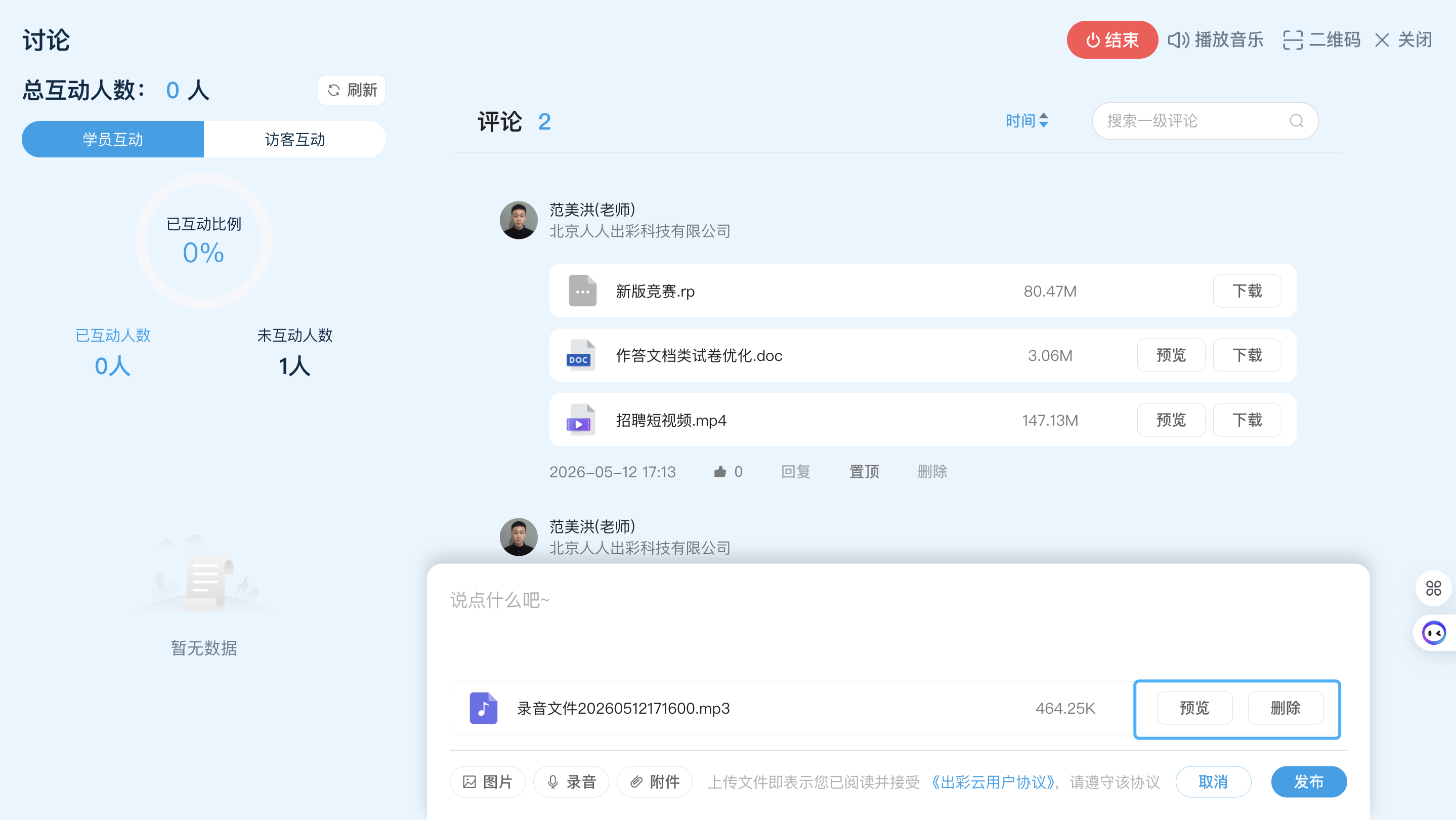The image size is (1456, 820).
Task: Switch to the 学员互动 tab
Action: [112, 139]
